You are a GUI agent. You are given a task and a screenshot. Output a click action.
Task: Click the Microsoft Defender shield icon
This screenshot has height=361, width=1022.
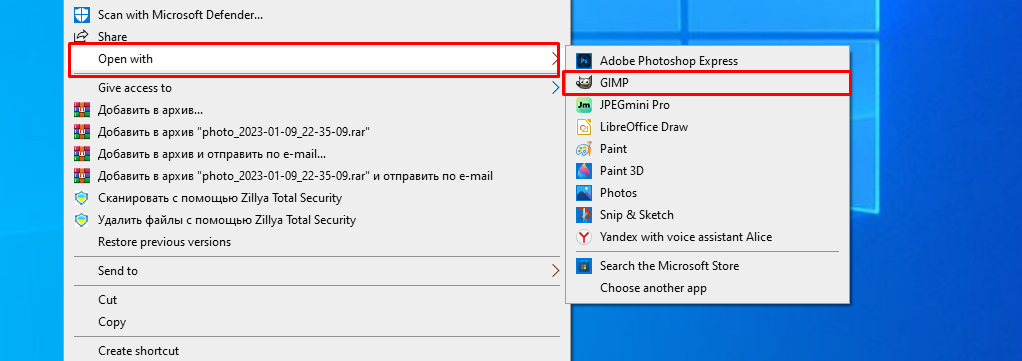[81, 14]
